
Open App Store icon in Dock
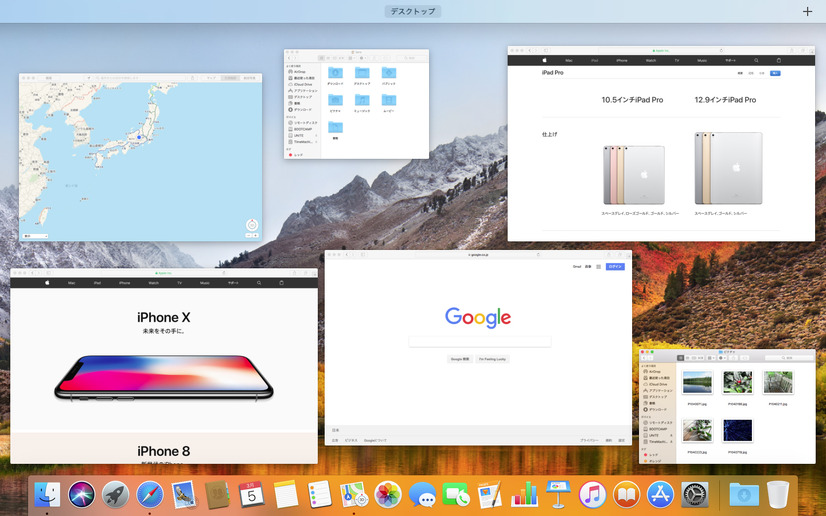click(x=661, y=495)
